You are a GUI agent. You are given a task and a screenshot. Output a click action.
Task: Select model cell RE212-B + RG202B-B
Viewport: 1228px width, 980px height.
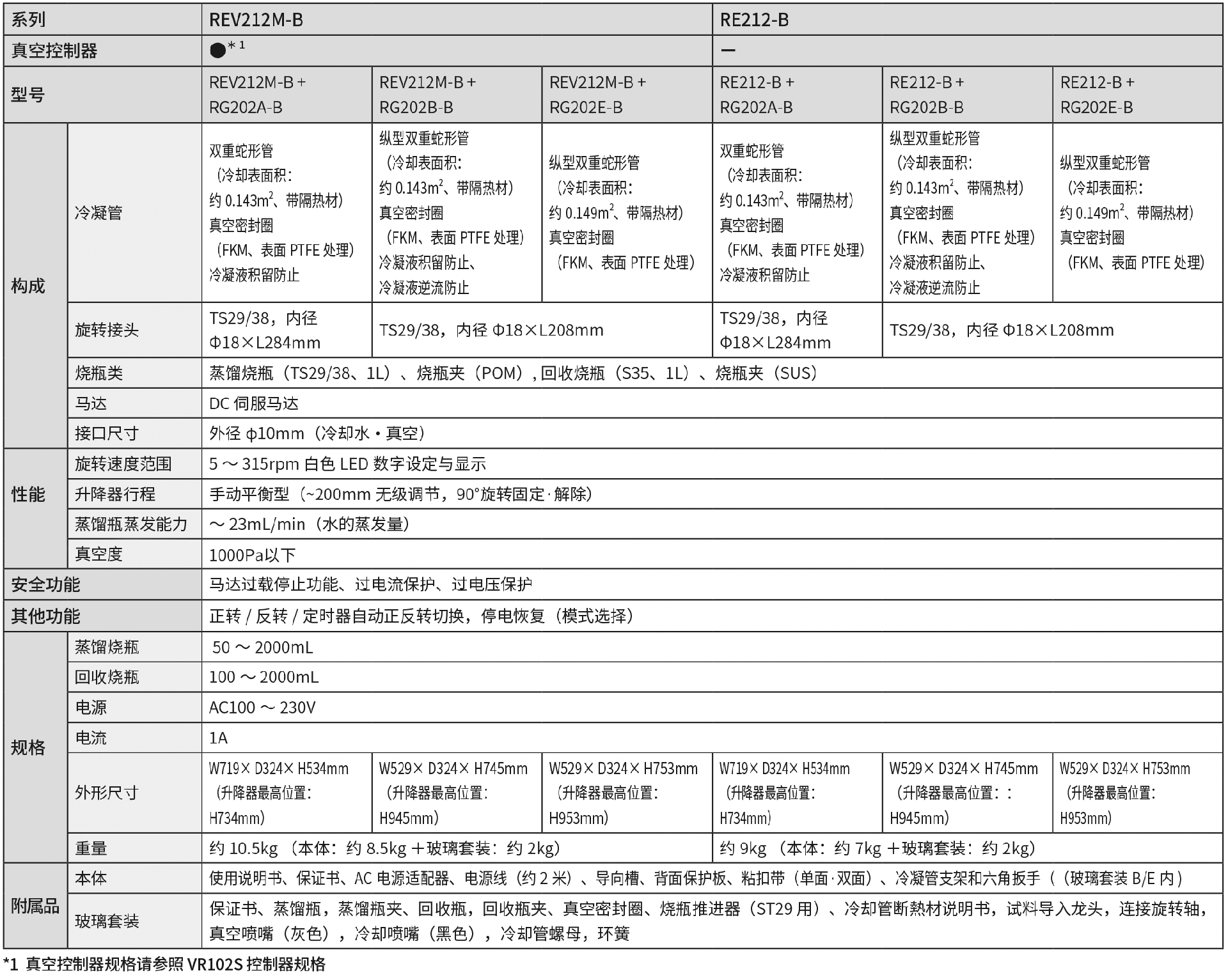(x=967, y=95)
